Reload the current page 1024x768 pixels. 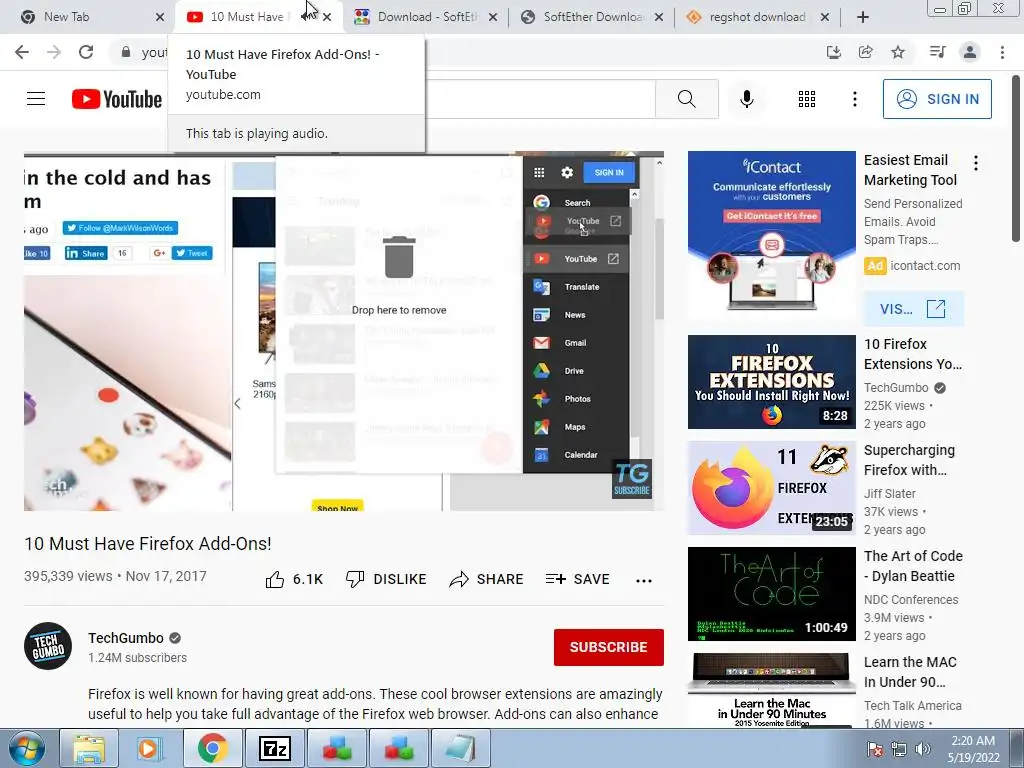tap(86, 52)
